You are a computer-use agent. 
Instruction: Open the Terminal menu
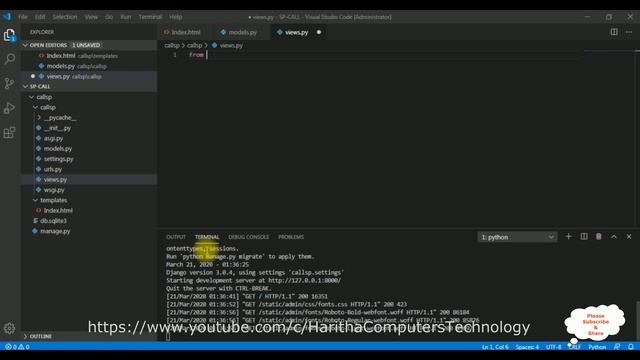150,17
